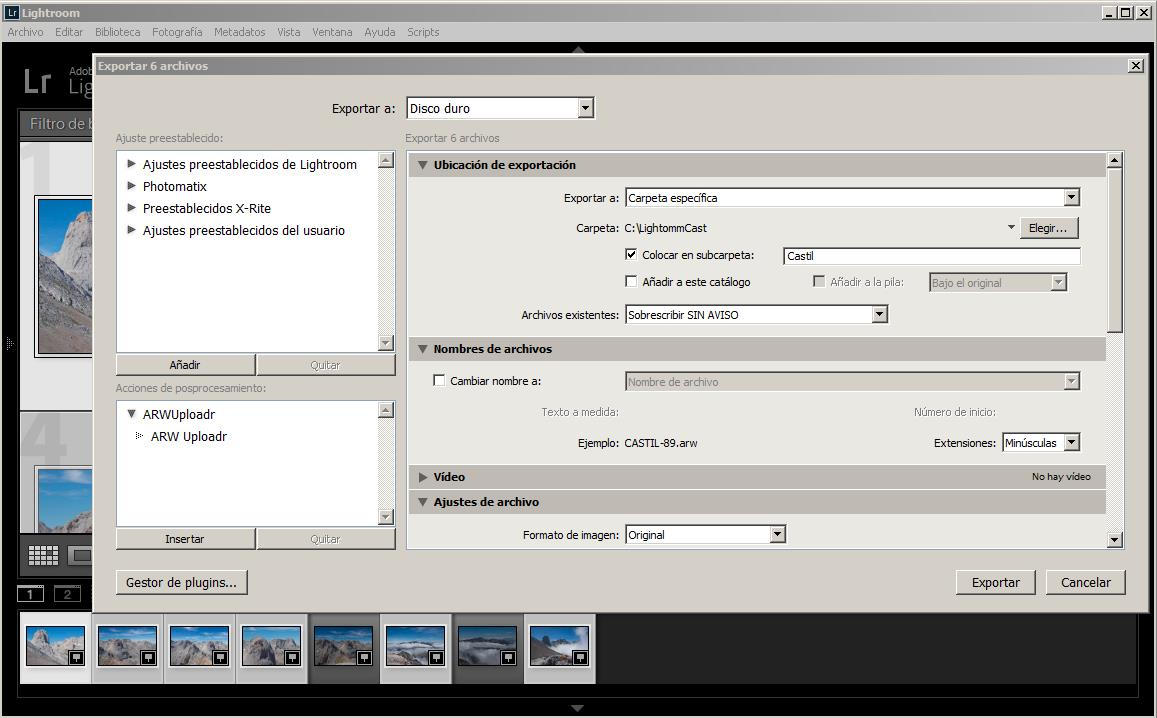1157x718 pixels.
Task: Select fifth filmstrip thumbnail with dark frame
Action: pos(343,646)
